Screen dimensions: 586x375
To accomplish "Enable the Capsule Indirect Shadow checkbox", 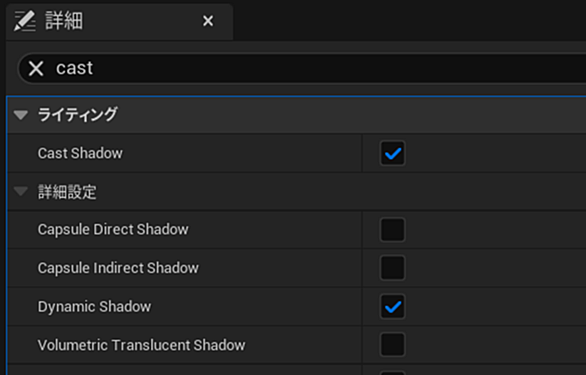I will [x=392, y=268].
